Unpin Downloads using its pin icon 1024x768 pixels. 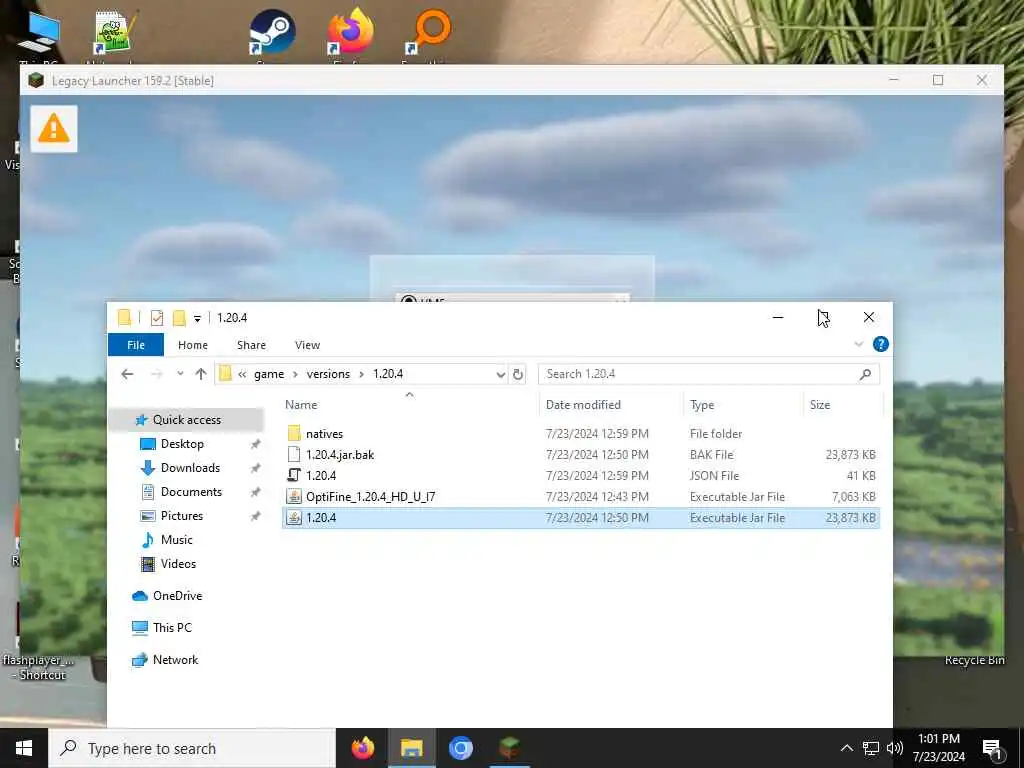[x=255, y=468]
